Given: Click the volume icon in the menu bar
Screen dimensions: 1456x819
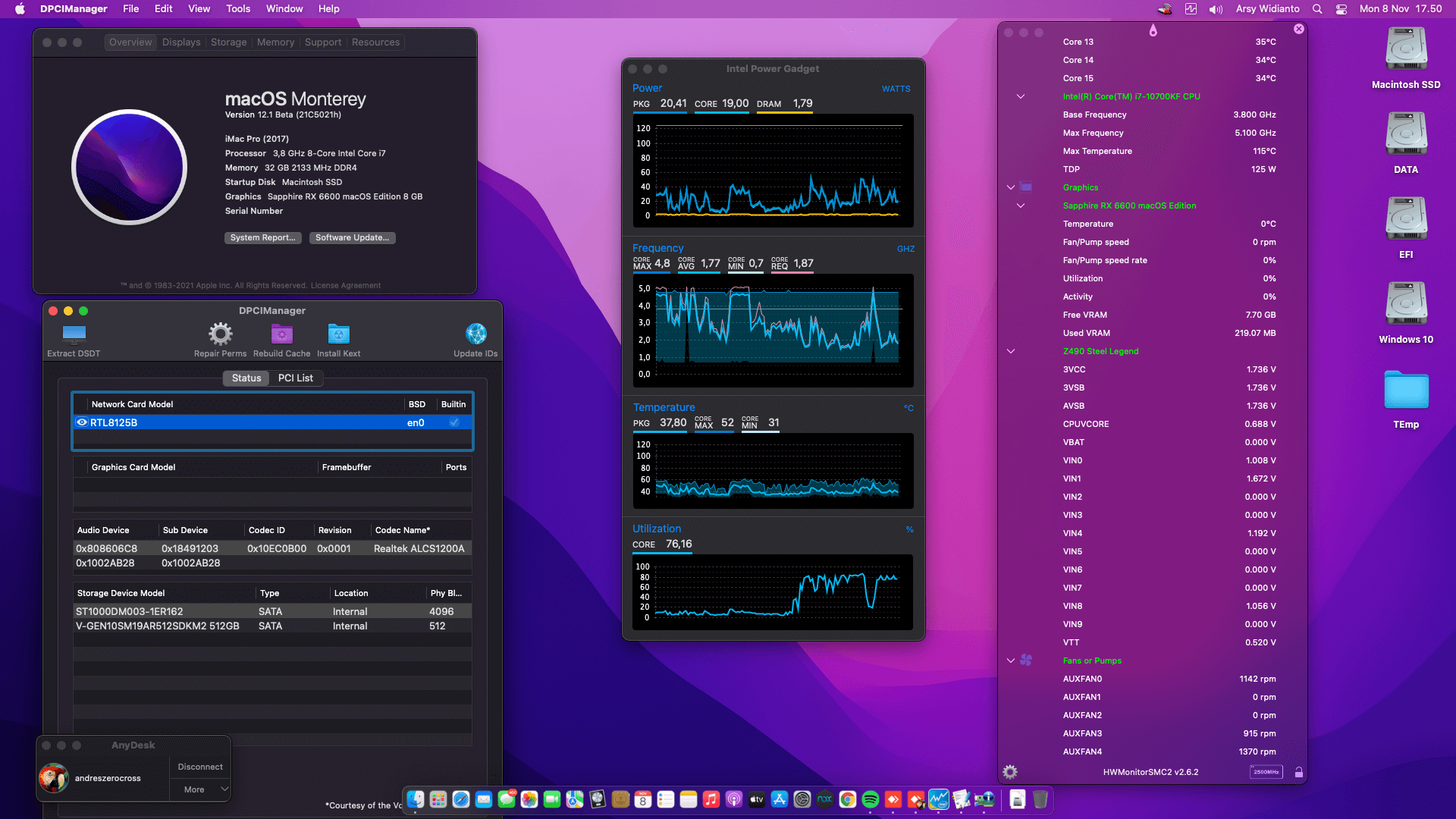Looking at the screenshot, I should (x=1216, y=9).
